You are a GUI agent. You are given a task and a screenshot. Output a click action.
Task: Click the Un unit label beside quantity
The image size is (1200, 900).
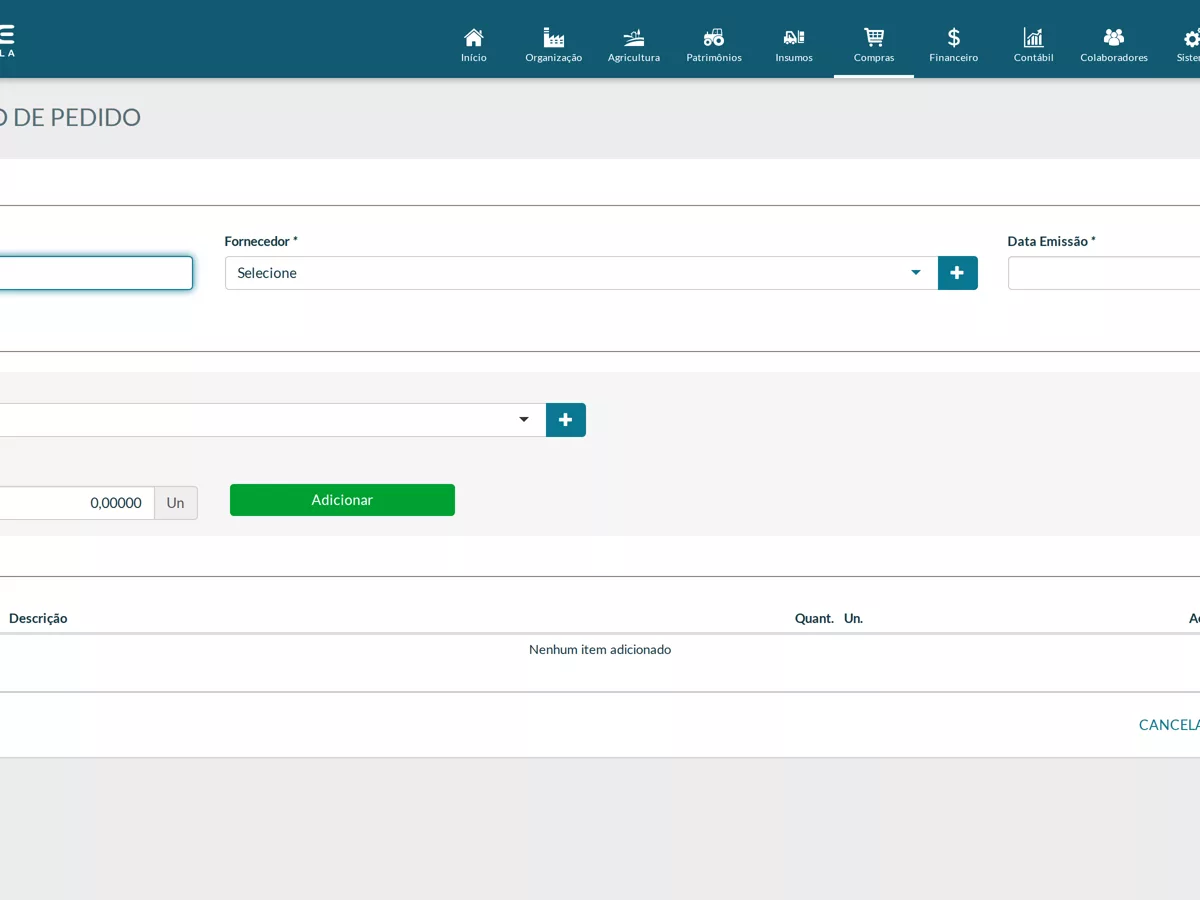pyautogui.click(x=176, y=503)
